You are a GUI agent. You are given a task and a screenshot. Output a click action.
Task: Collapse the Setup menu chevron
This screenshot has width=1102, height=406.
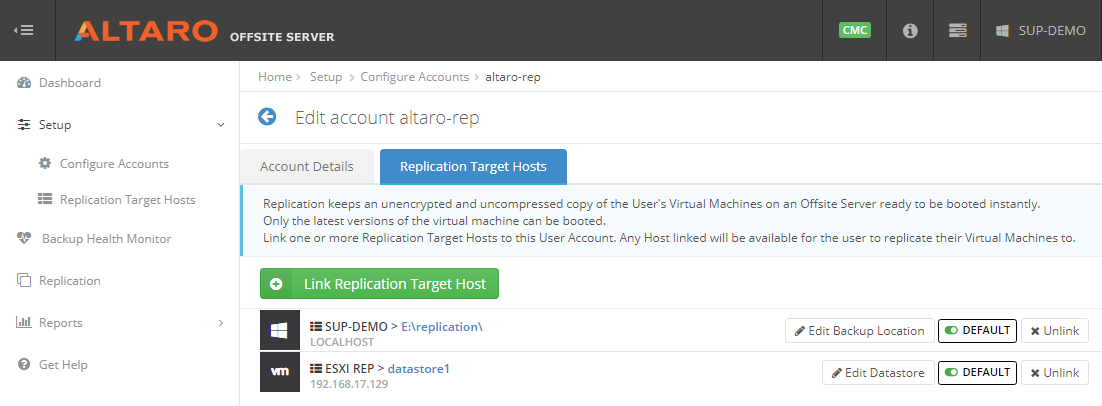(221, 125)
